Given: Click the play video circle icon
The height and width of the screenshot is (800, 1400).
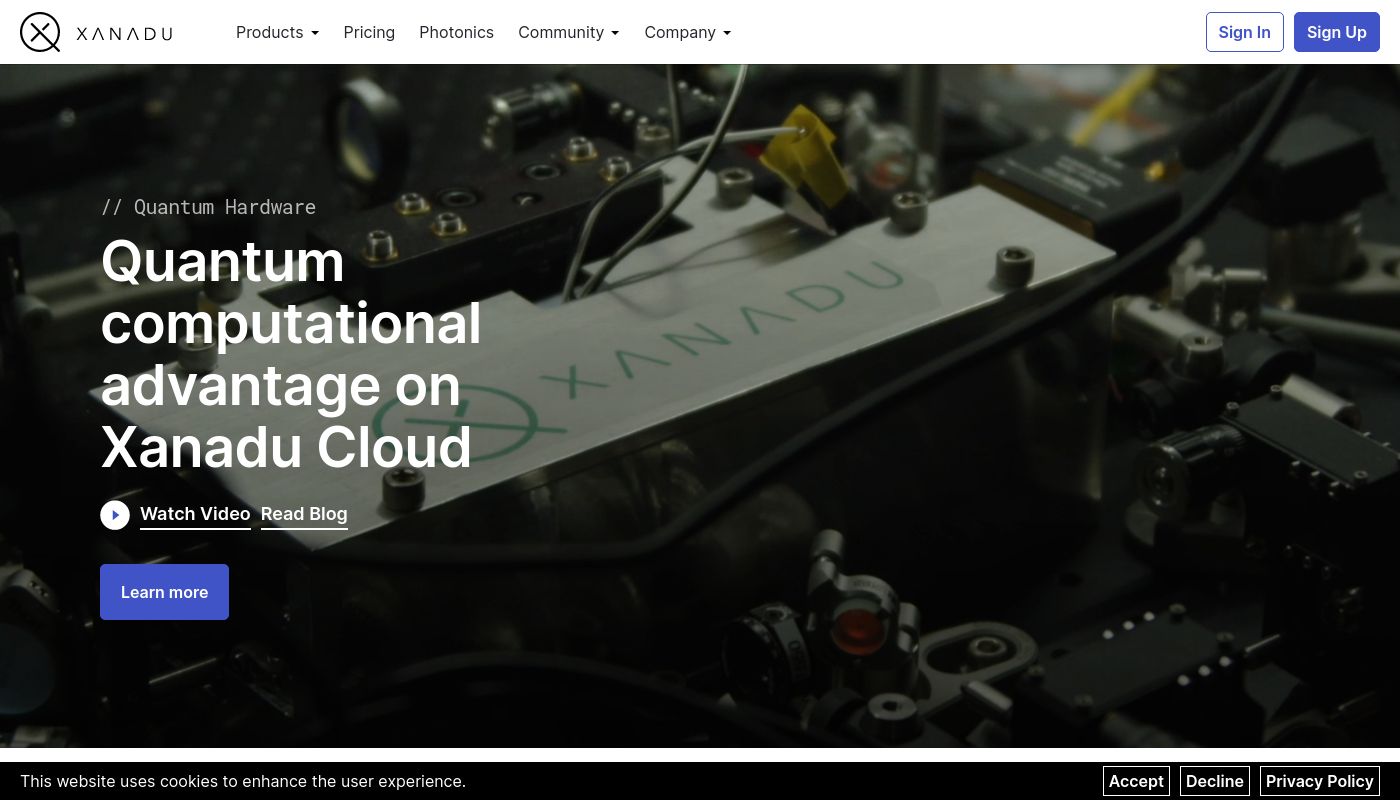Looking at the screenshot, I should [x=115, y=515].
